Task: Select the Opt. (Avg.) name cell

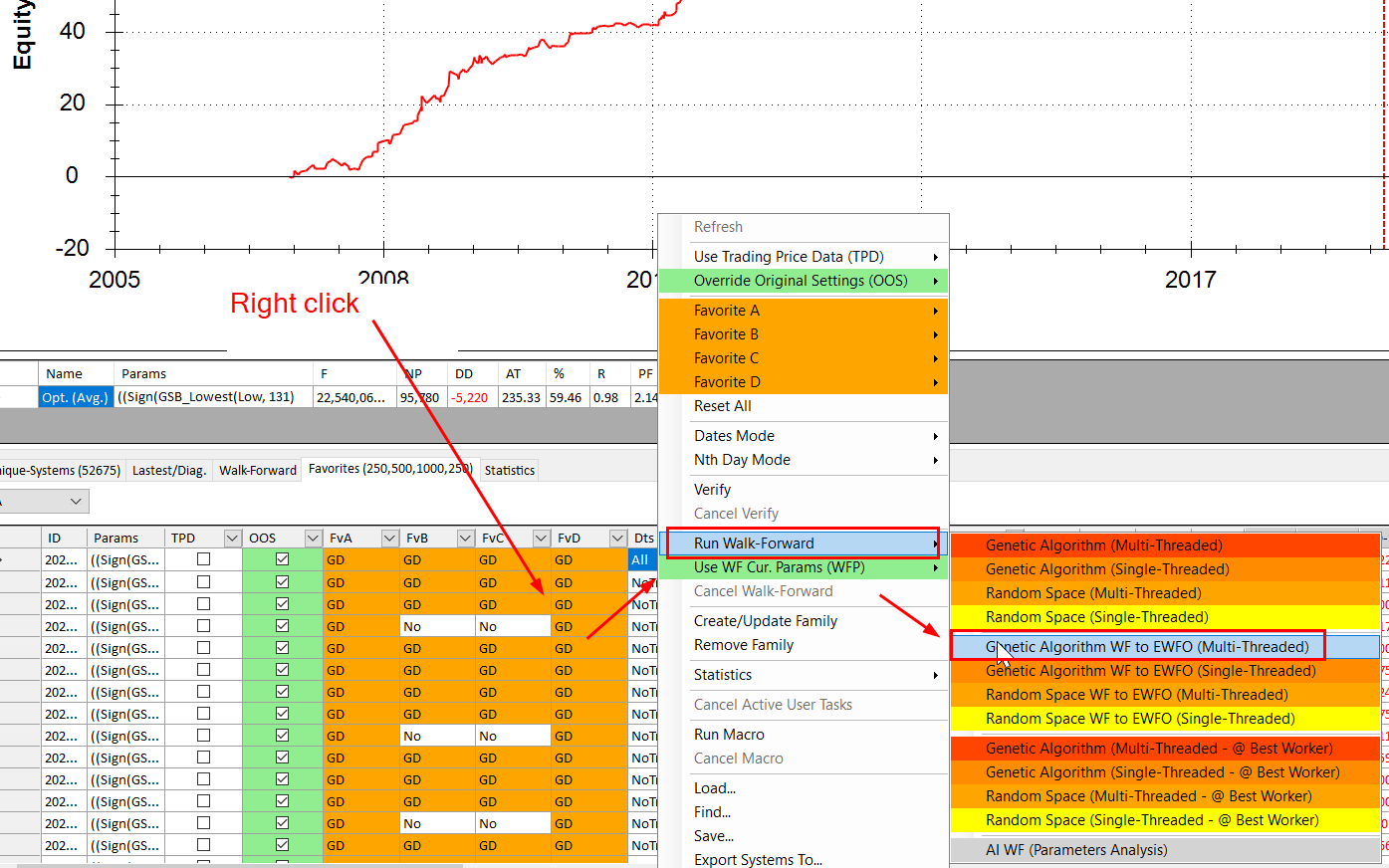Action: click(76, 397)
